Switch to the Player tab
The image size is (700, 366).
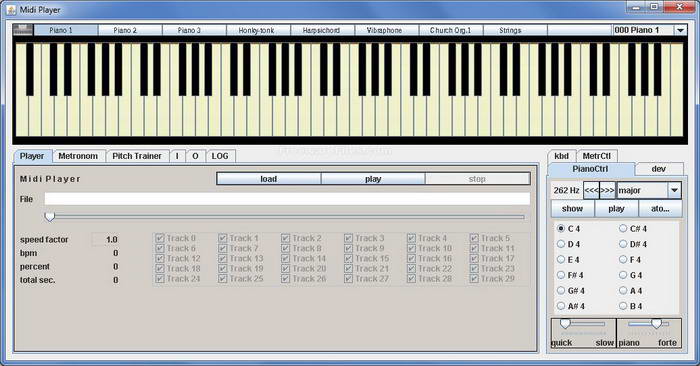[32, 156]
